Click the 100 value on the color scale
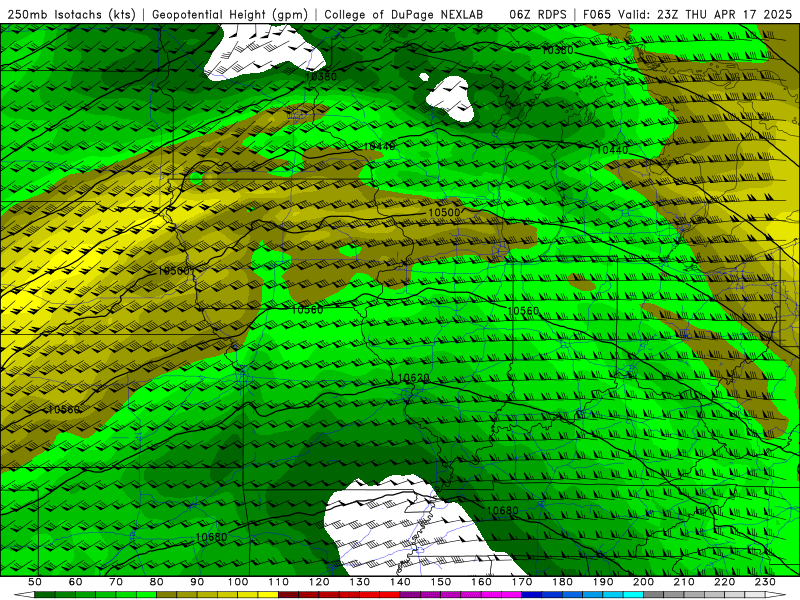 pyautogui.click(x=238, y=582)
